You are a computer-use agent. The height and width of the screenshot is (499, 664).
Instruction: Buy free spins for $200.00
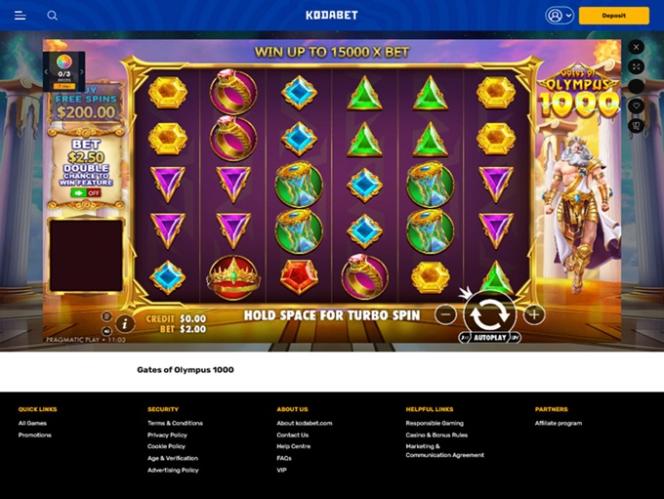tap(86, 104)
